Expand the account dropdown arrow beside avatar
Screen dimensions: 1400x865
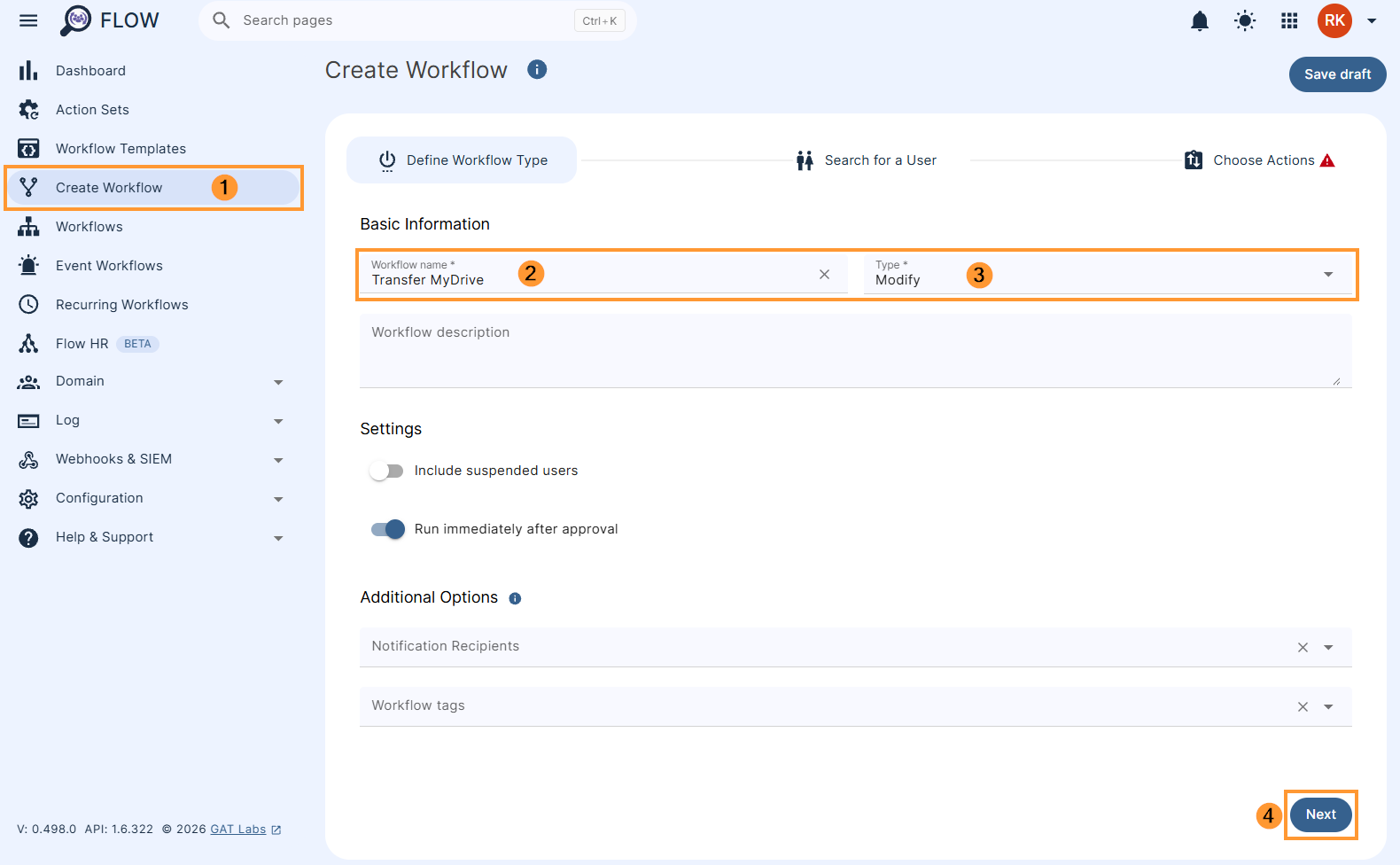[1372, 20]
